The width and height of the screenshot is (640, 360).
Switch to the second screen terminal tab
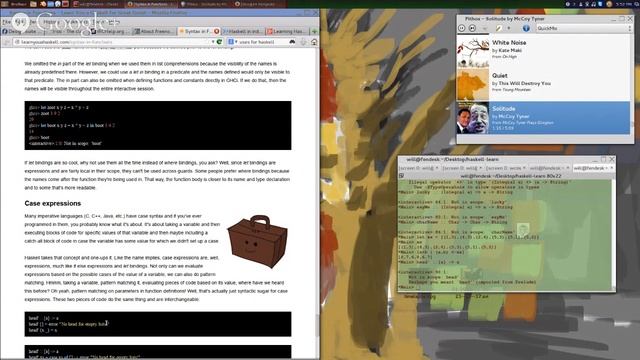462,168
